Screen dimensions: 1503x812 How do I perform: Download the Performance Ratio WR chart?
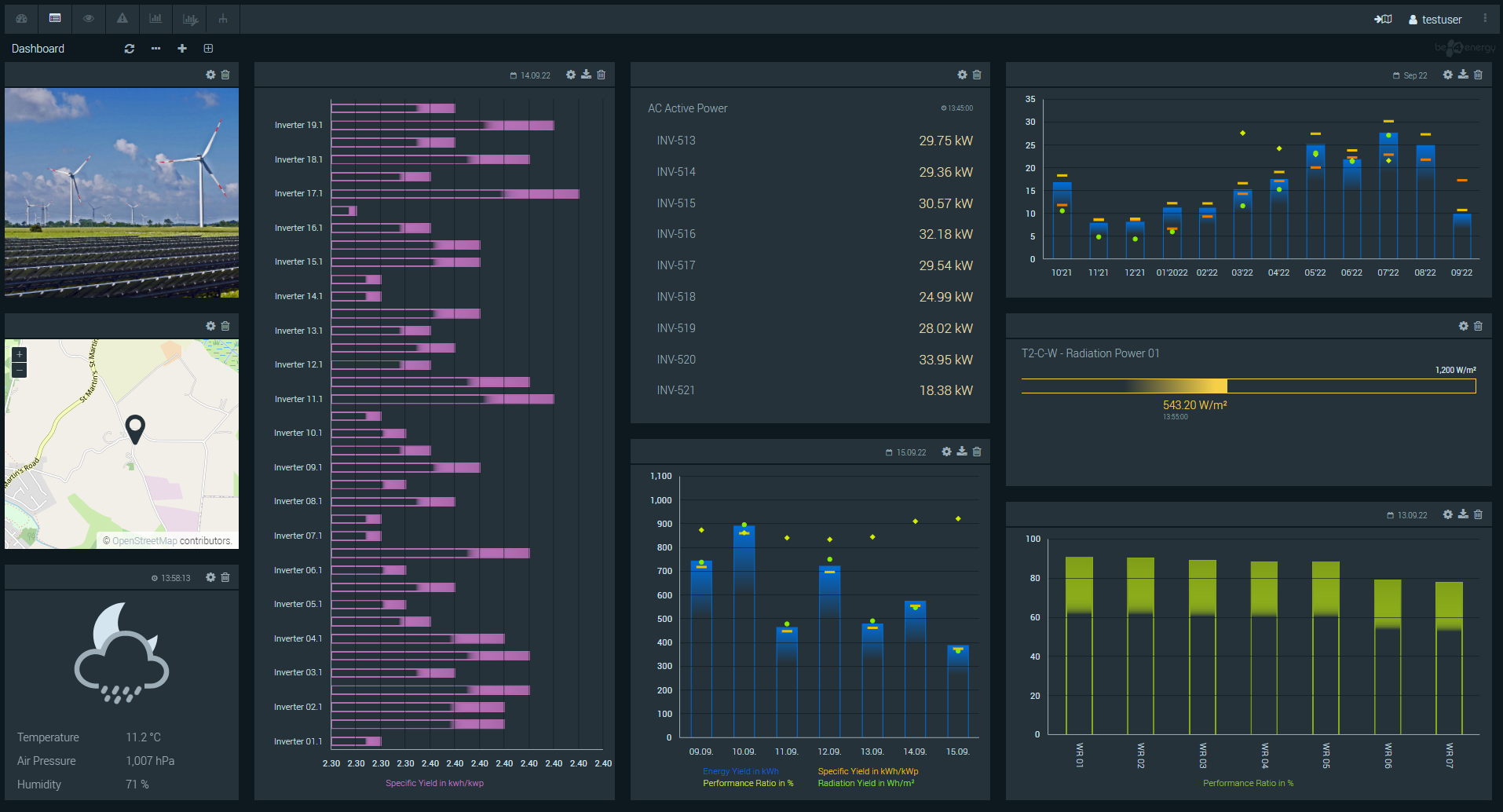click(x=1463, y=514)
